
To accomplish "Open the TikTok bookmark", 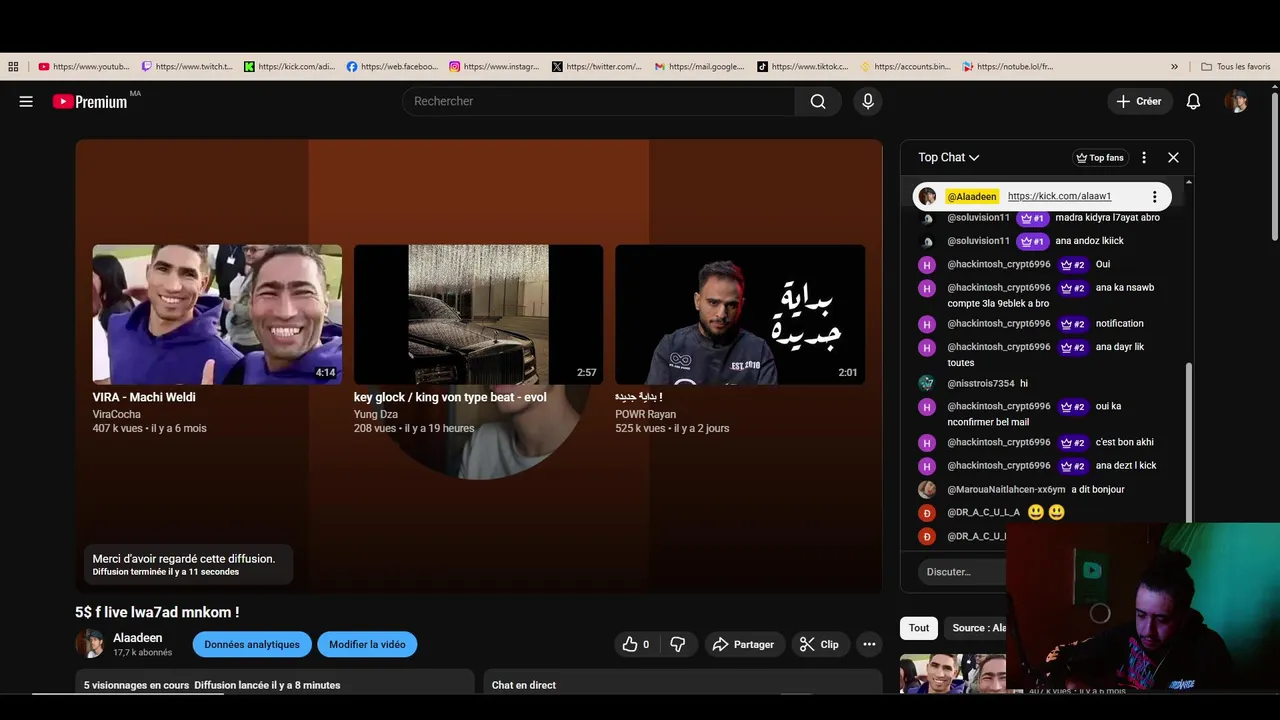I will 803,67.
